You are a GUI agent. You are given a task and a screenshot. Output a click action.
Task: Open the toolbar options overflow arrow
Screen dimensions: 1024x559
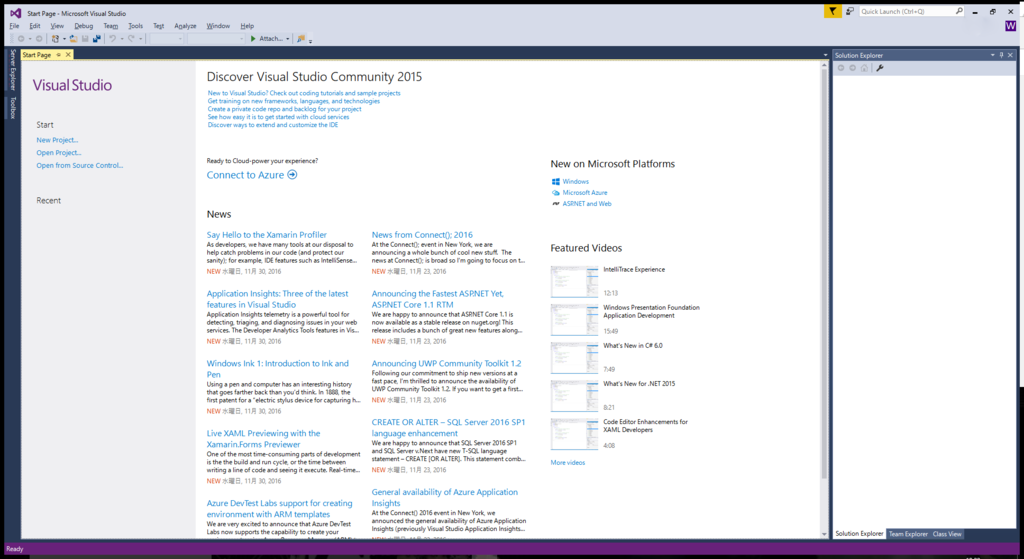click(310, 40)
